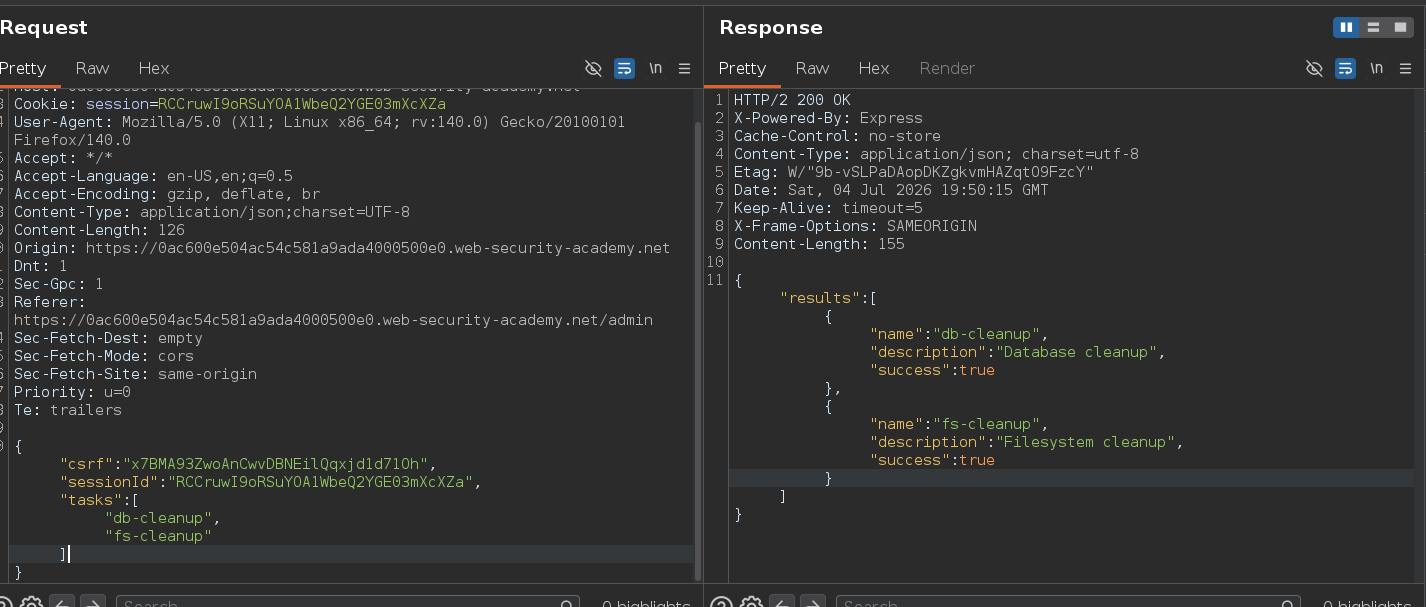The image size is (1426, 607).
Task: Click "fs-cleanup" in the request tasks array
Action: pos(158,536)
